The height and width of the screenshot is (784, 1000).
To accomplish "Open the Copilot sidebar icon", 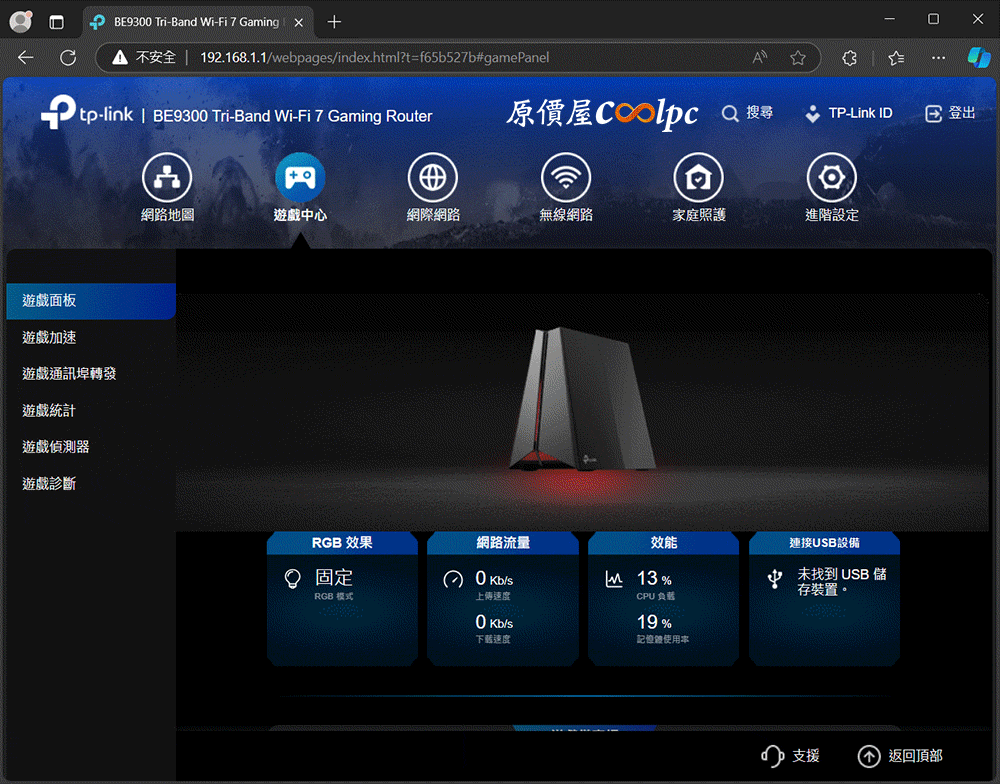I will pyautogui.click(x=979, y=57).
